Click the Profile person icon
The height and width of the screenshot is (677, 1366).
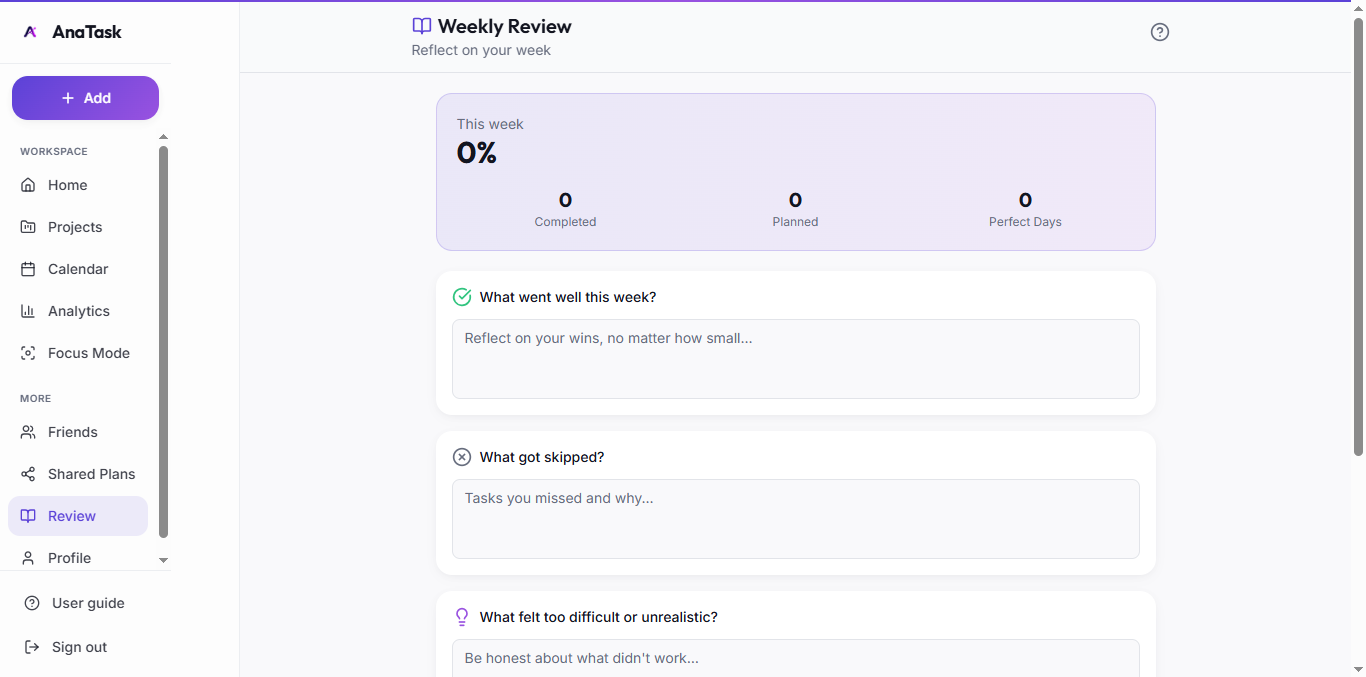coord(28,558)
